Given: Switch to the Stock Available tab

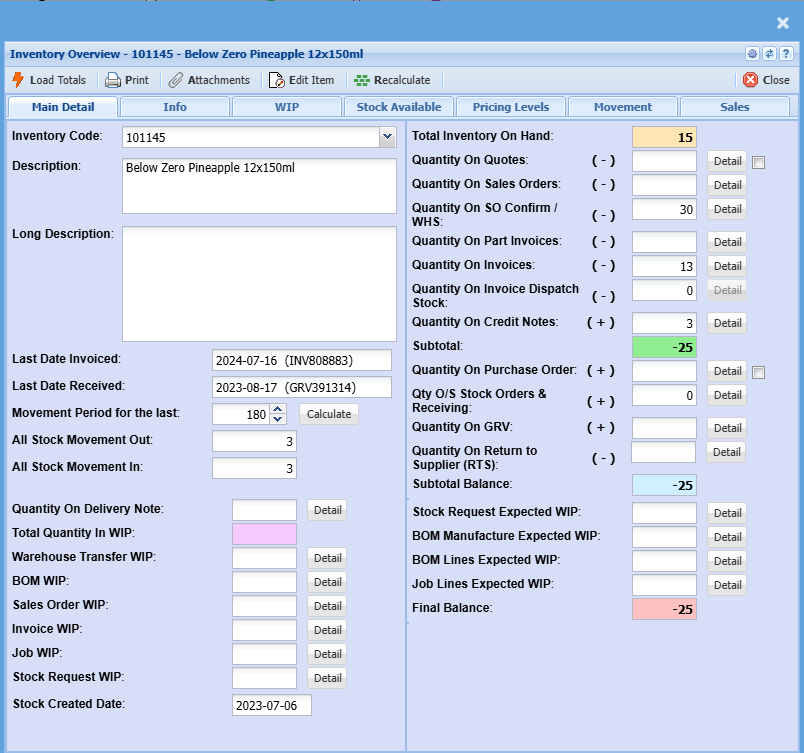Looking at the screenshot, I should click(399, 107).
